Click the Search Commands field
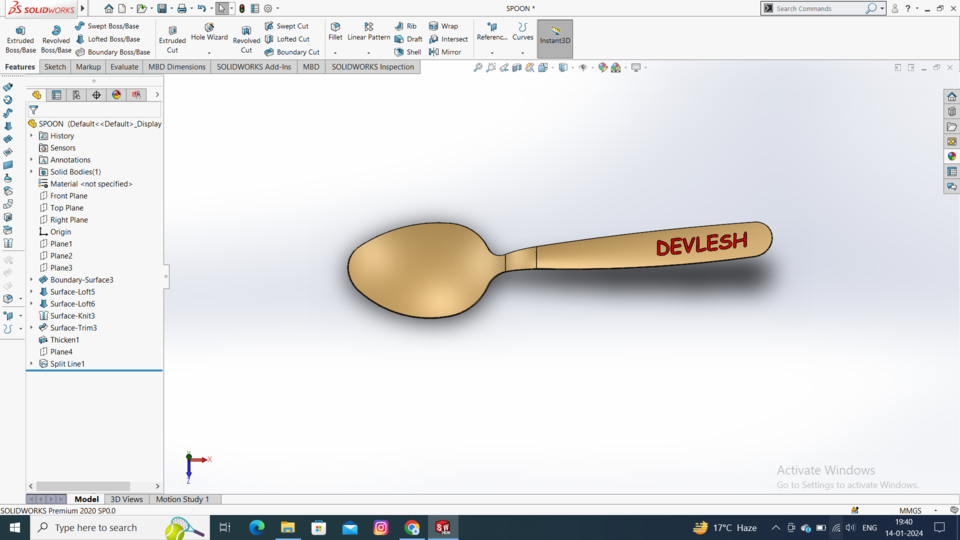This screenshot has width=960, height=540. tap(819, 9)
